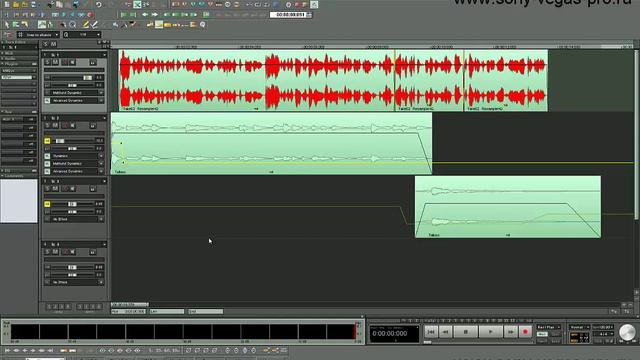
Task: Collapse the Track Editor section
Action: tap(3, 42)
